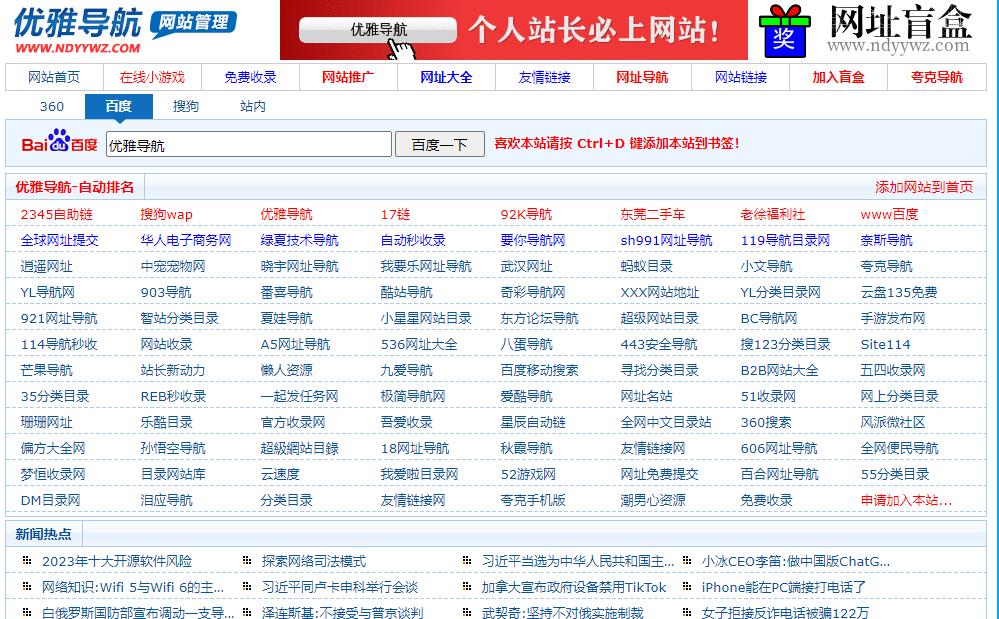The height and width of the screenshot is (619, 999).
Task: Go to 免费收录 page
Action: coord(250,77)
